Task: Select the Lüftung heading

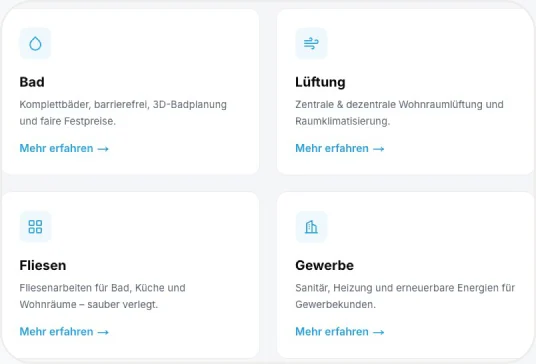Action: coord(320,82)
